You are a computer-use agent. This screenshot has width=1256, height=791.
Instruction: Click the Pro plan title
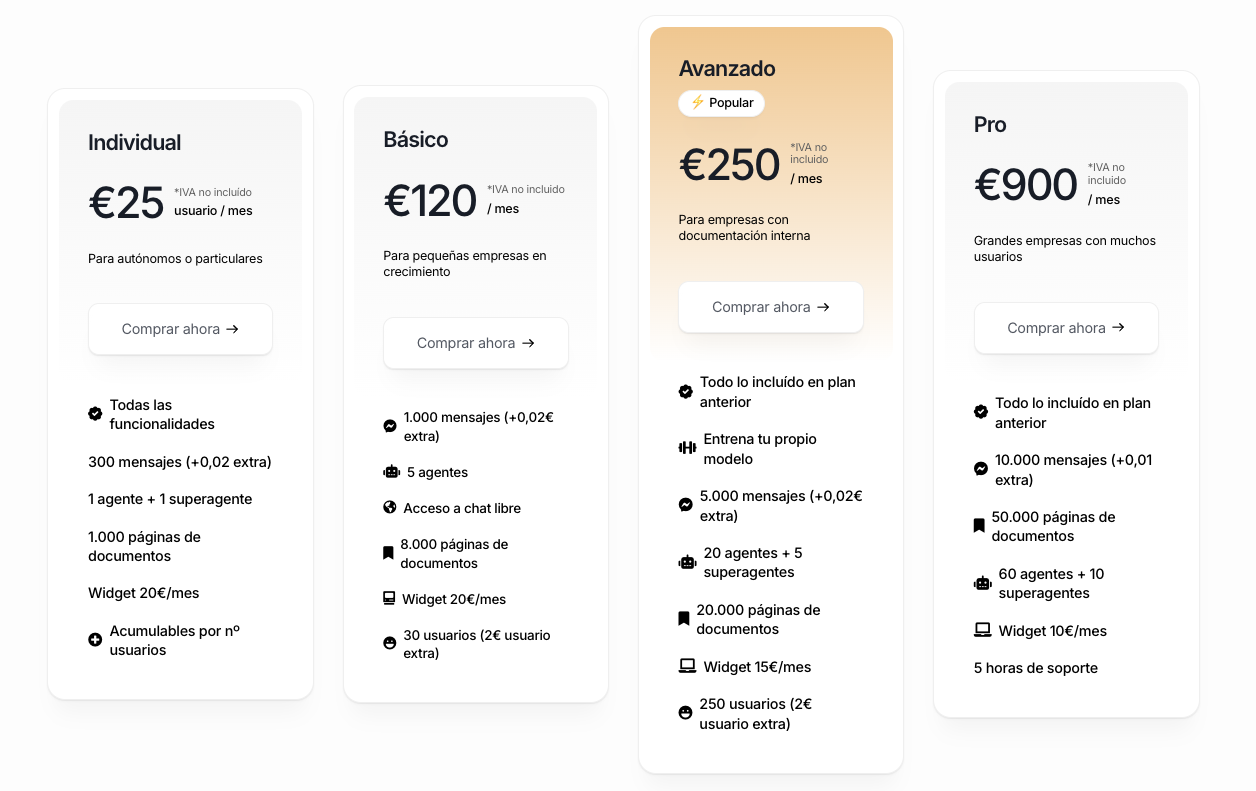[990, 125]
